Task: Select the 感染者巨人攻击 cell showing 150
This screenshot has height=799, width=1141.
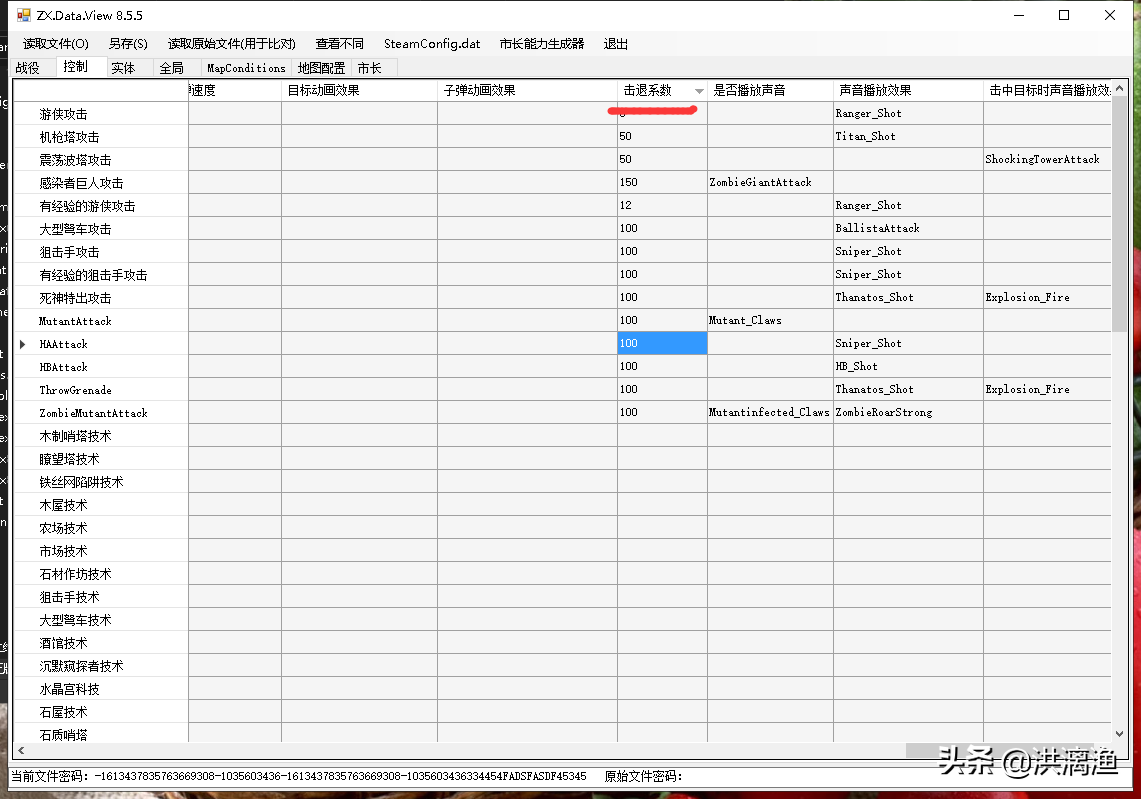Action: click(x=661, y=183)
